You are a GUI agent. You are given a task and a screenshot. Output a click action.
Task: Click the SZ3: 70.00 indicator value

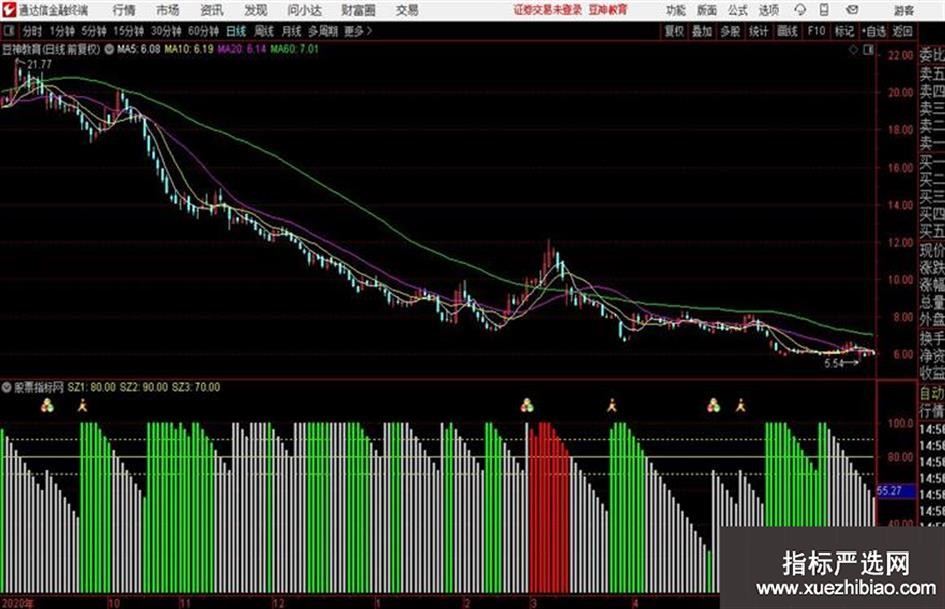pos(196,387)
